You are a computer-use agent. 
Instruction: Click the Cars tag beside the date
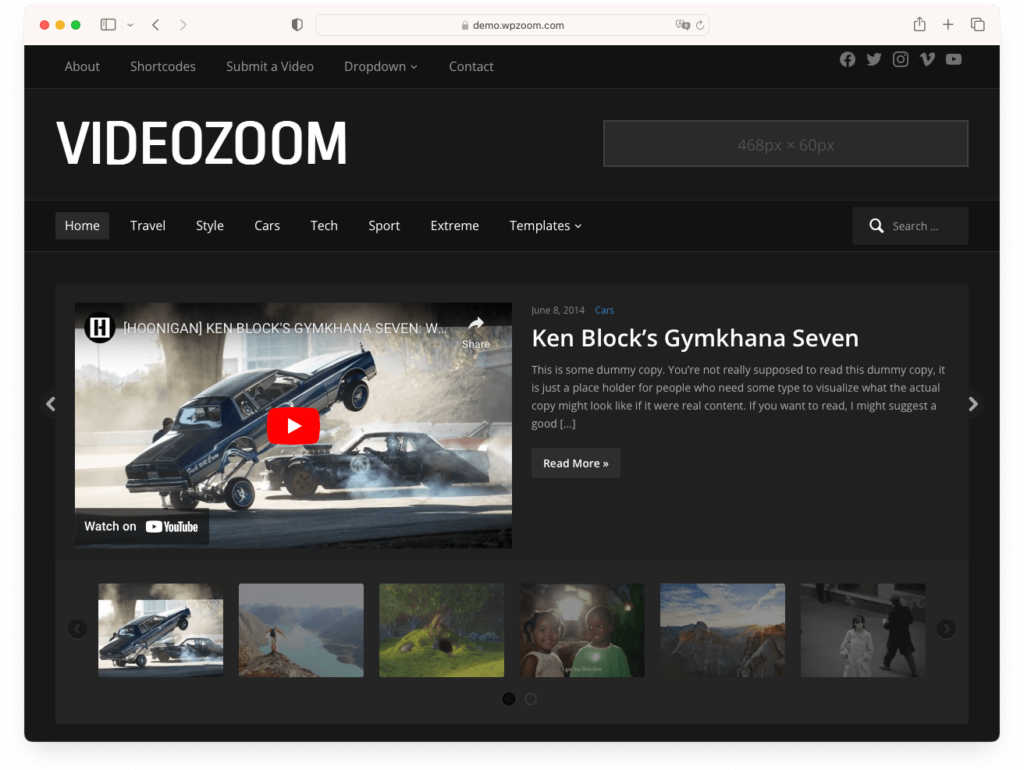coord(604,310)
